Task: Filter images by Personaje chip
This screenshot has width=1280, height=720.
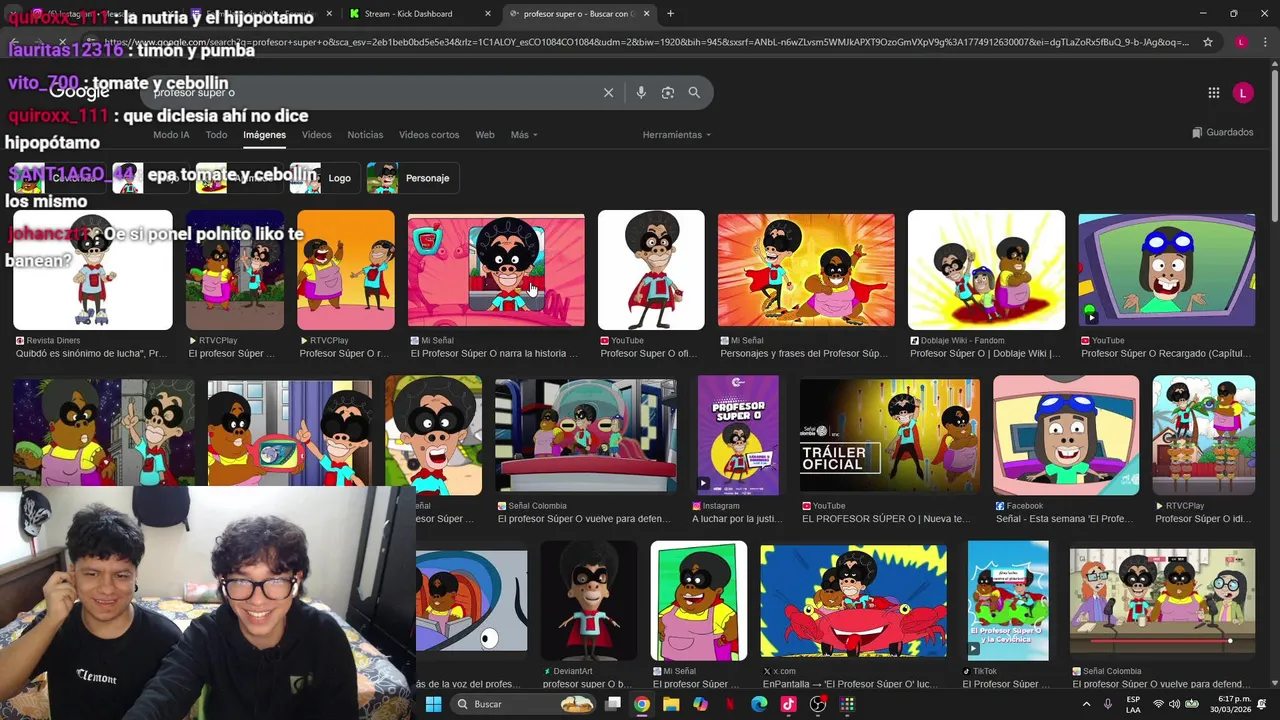Action: tap(413, 178)
